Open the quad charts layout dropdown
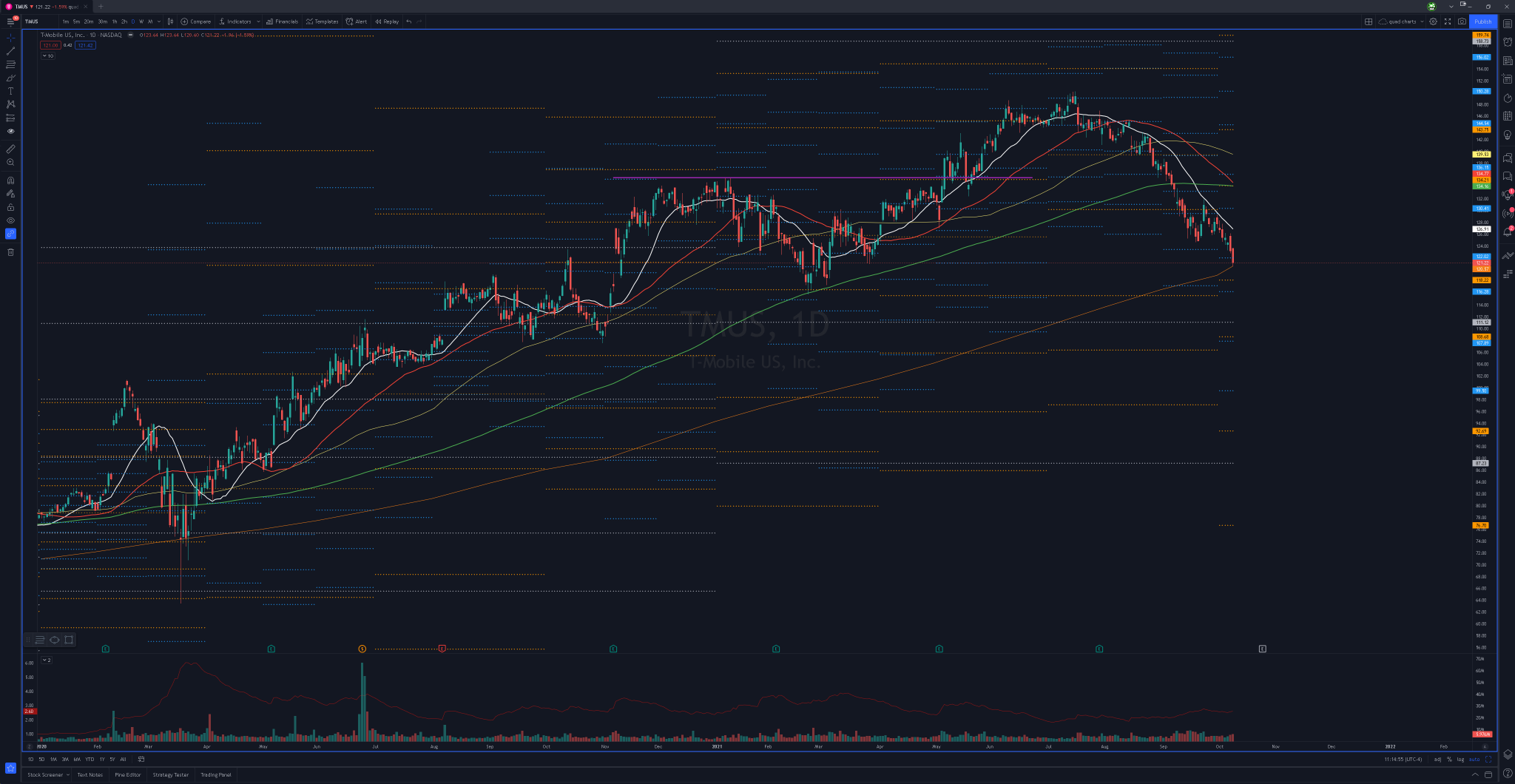The image size is (1515, 784). (x=1400, y=21)
